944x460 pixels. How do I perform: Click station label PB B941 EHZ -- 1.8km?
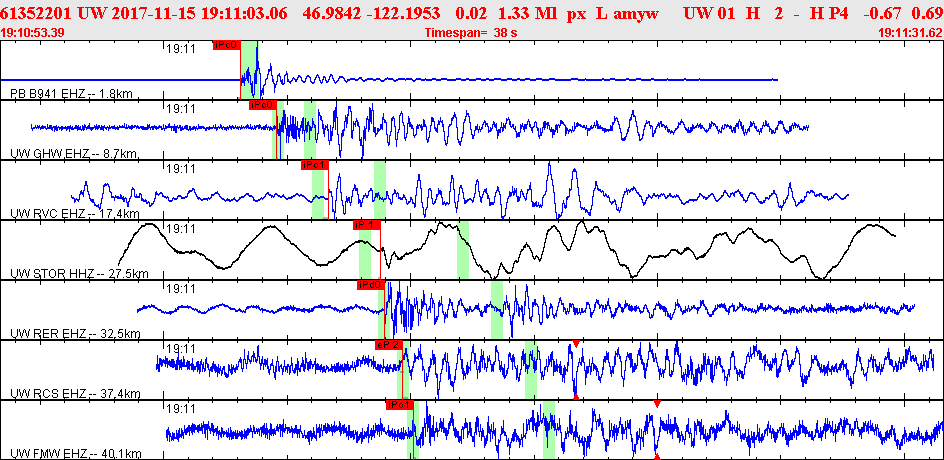pos(72,93)
